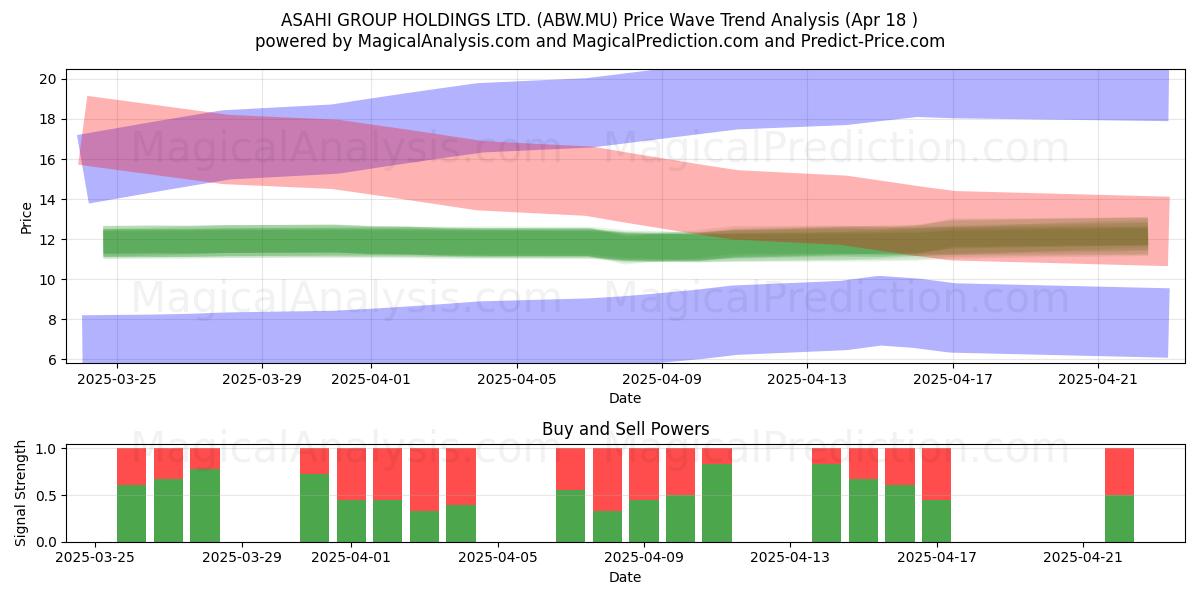Click upper chart x-tick label 2025-03-29
Viewport: 1200px width, 600px height.
(262, 379)
